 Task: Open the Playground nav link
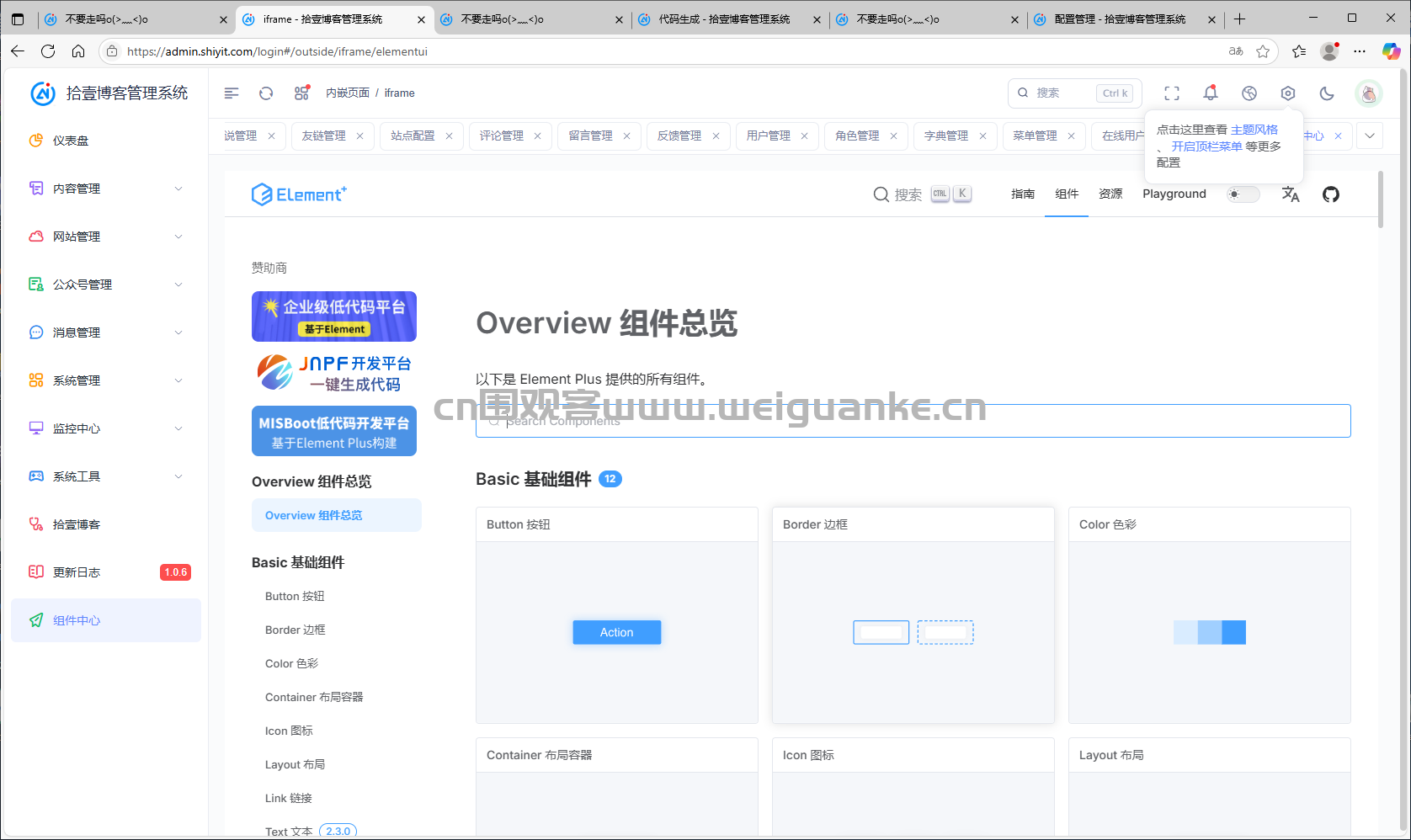(1174, 194)
